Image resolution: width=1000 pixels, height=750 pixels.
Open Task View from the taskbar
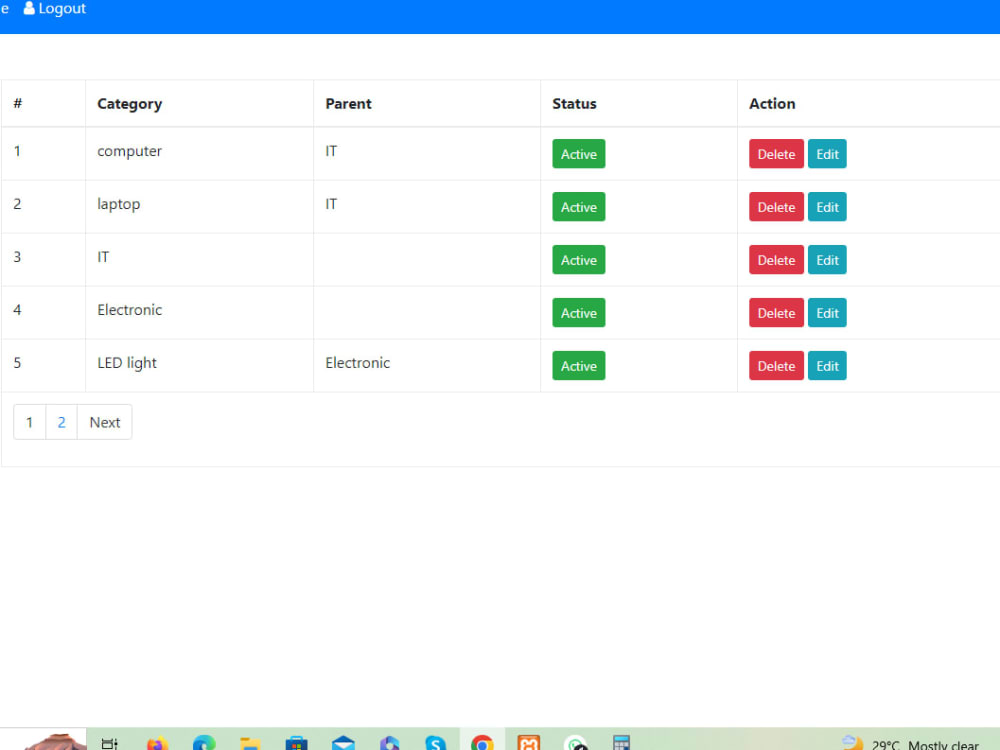[x=110, y=743]
